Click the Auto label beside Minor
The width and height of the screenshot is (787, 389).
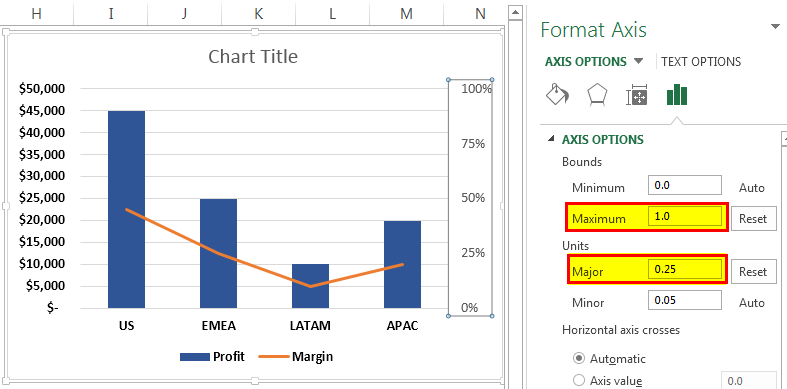coord(751,303)
